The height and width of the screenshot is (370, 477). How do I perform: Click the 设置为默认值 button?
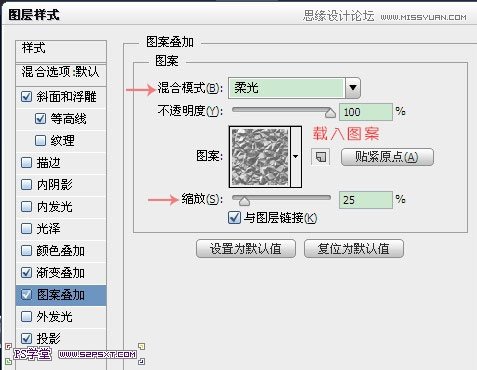point(246,249)
